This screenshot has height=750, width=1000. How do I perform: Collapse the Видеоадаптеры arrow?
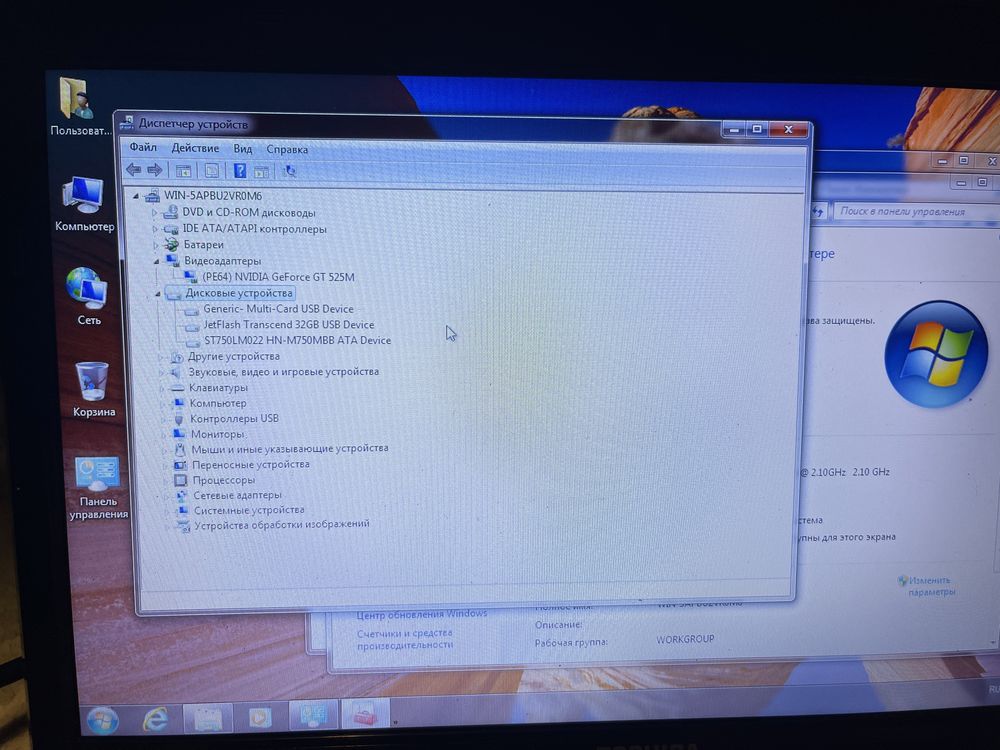[156, 261]
